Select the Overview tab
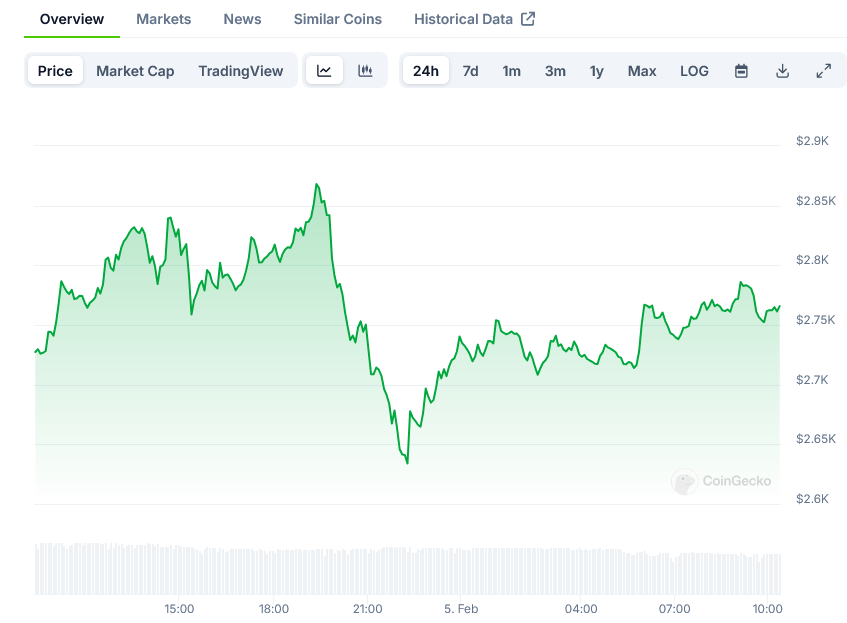 click(71, 19)
